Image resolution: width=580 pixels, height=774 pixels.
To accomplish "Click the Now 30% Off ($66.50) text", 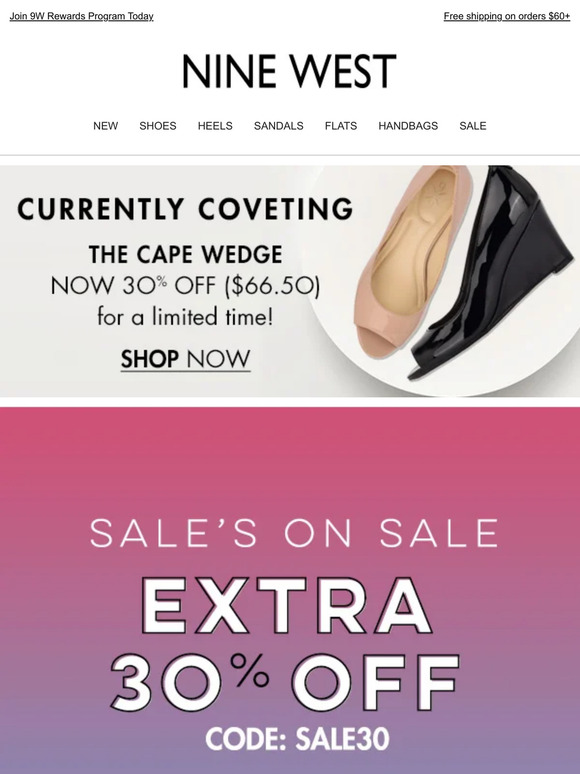I will (186, 286).
